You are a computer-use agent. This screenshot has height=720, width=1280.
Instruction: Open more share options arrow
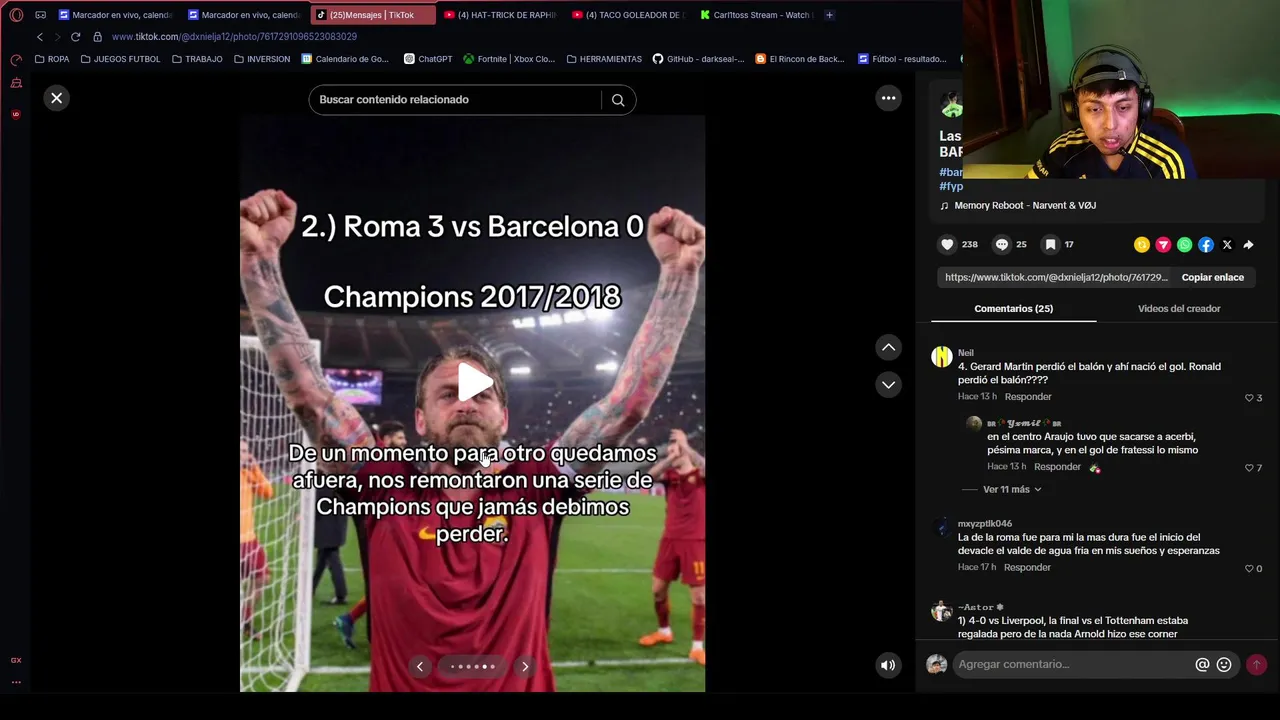pos(1248,244)
